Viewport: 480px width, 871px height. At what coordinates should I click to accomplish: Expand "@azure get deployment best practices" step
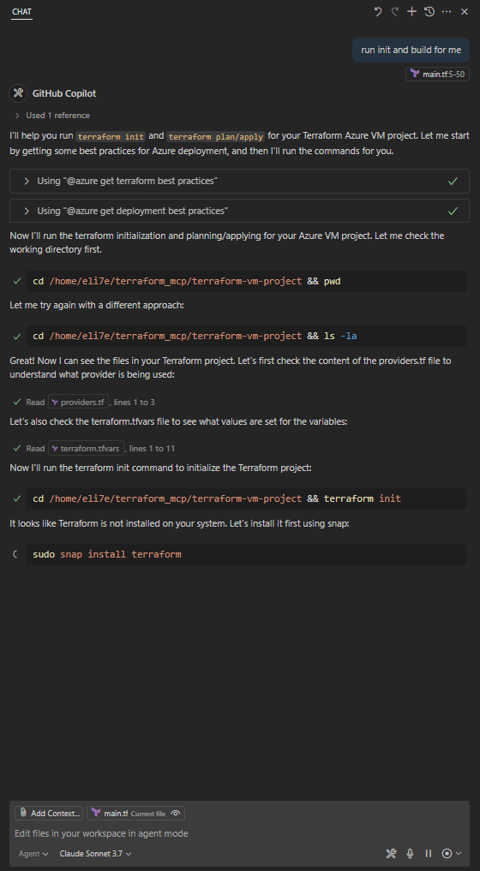coord(239,211)
